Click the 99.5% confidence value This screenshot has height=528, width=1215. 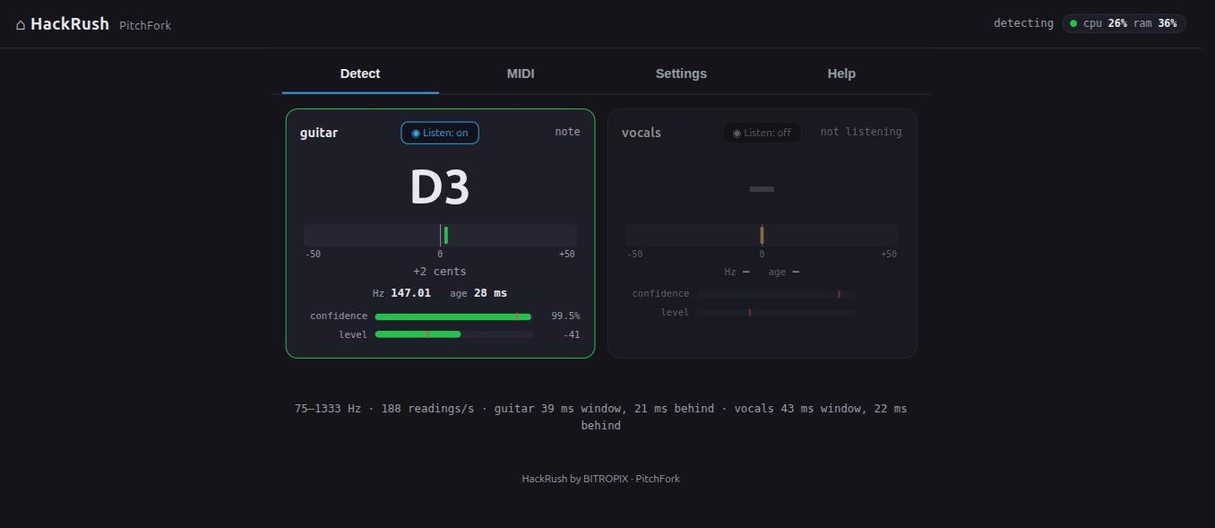(565, 316)
